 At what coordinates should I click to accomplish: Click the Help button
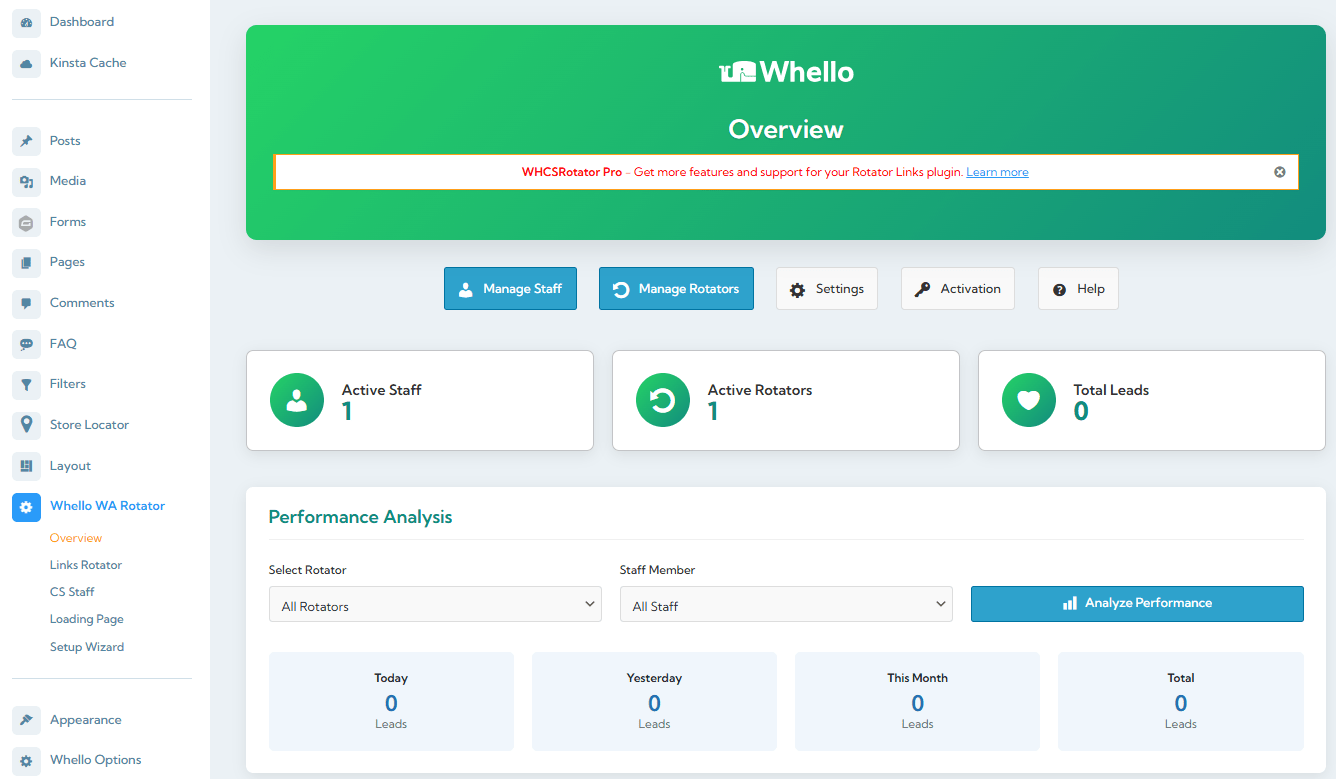(x=1078, y=289)
